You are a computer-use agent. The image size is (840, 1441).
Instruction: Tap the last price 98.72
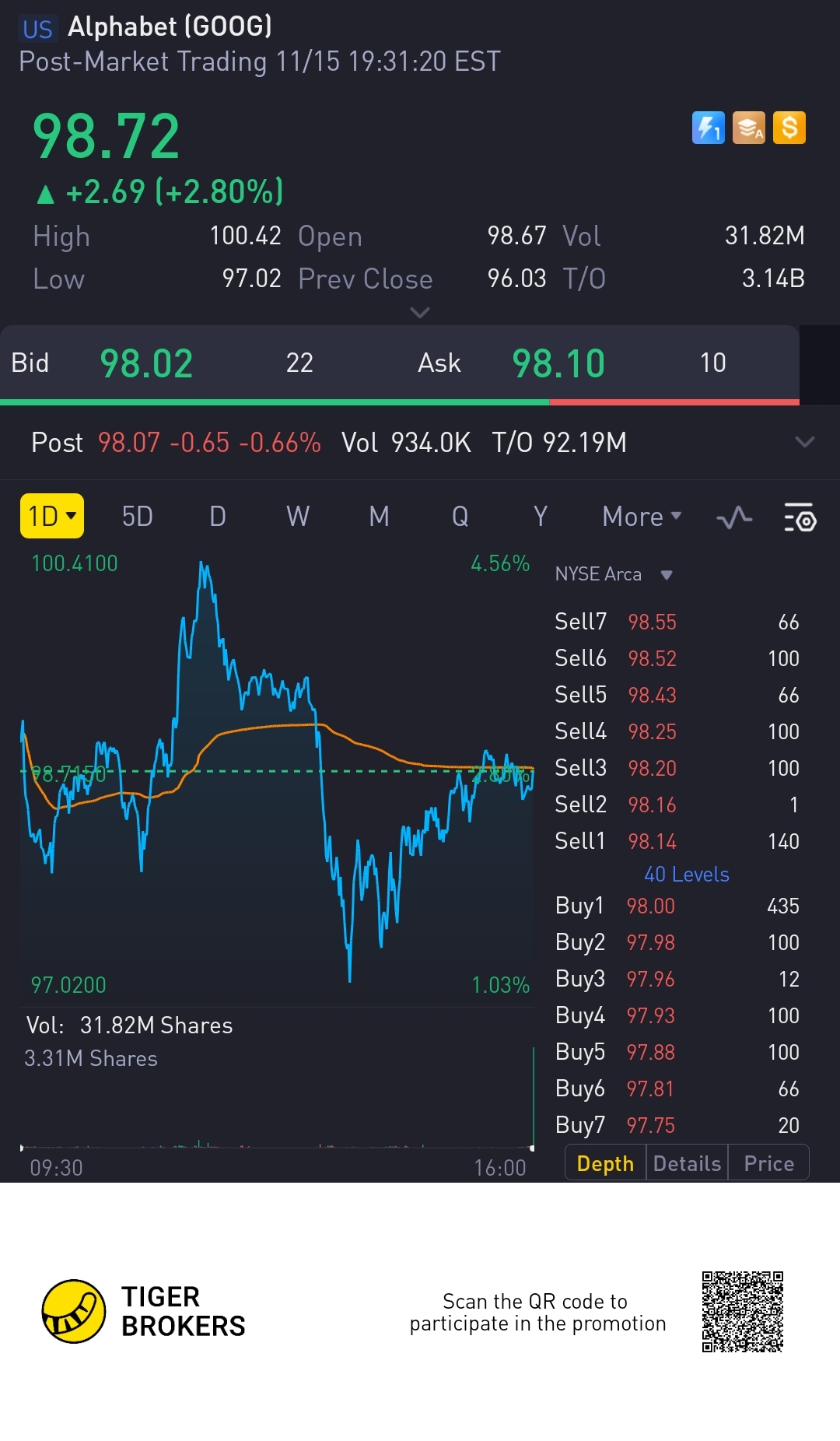tap(107, 136)
